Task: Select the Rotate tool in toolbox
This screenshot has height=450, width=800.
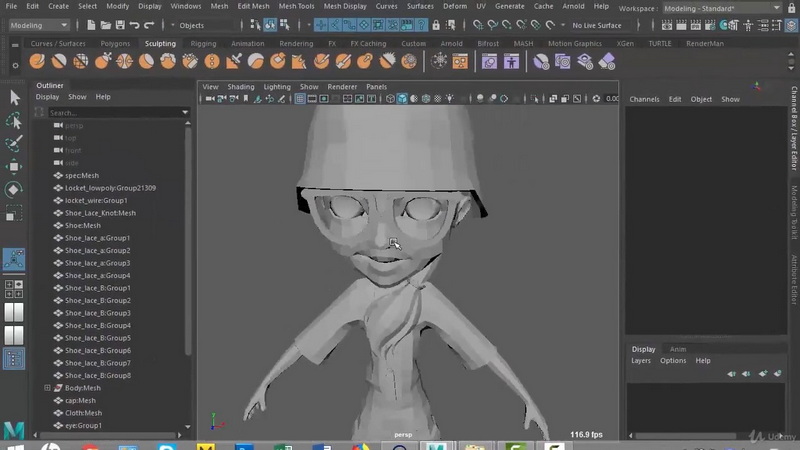Action: click(14, 190)
